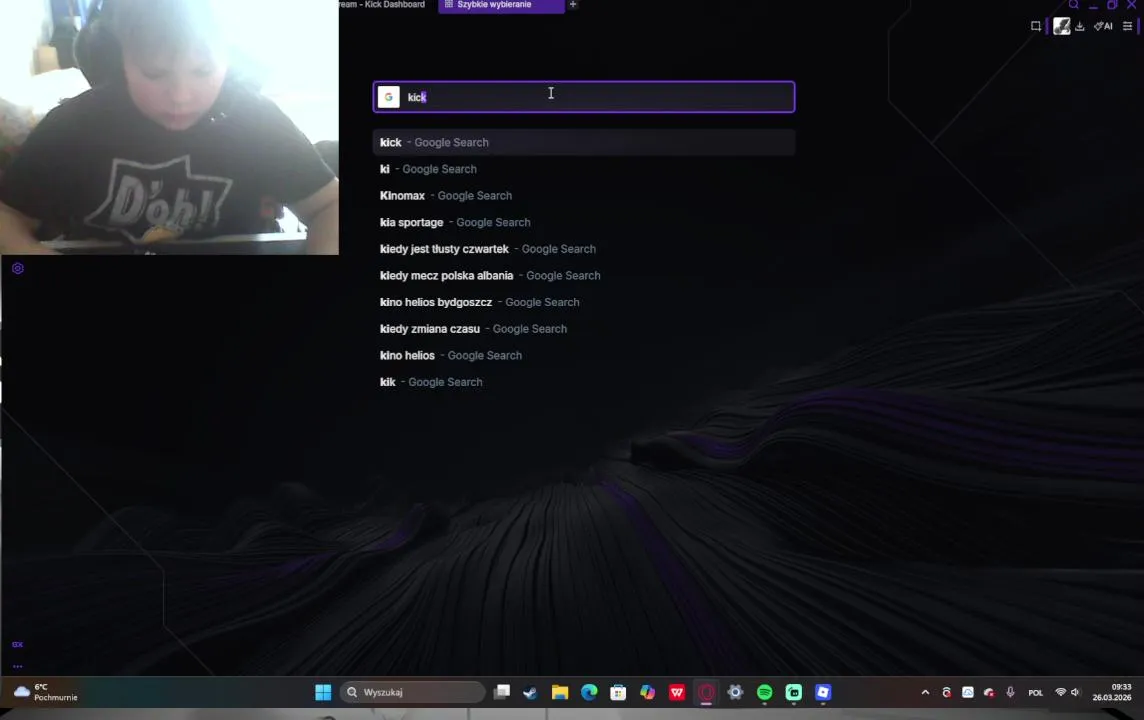Open Copilot from the taskbar

[647, 692]
